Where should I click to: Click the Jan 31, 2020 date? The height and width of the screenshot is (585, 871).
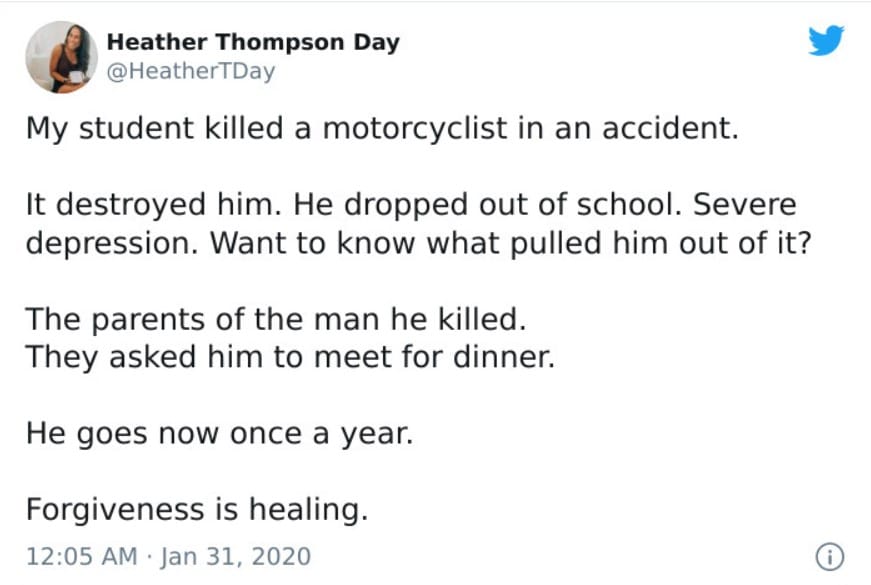pos(236,557)
